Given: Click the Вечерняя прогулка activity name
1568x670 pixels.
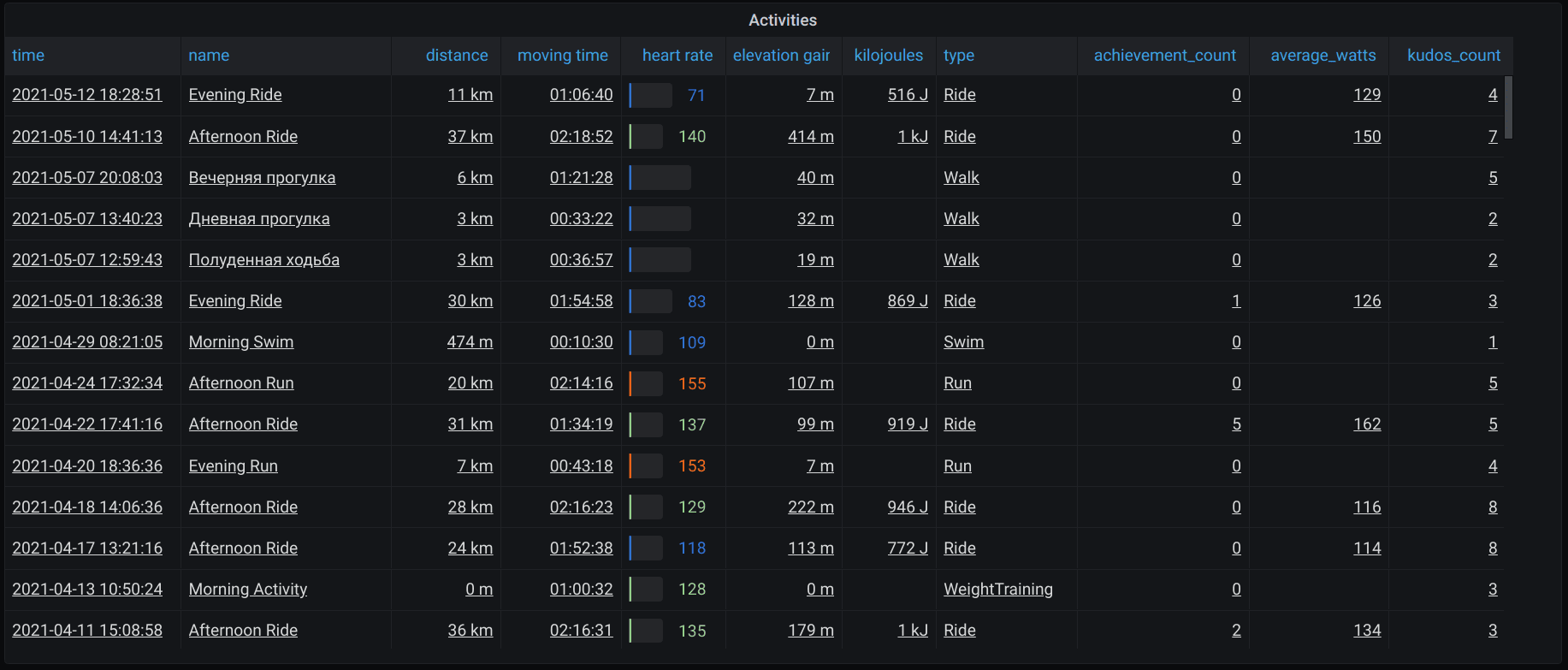Looking at the screenshot, I should click(262, 178).
